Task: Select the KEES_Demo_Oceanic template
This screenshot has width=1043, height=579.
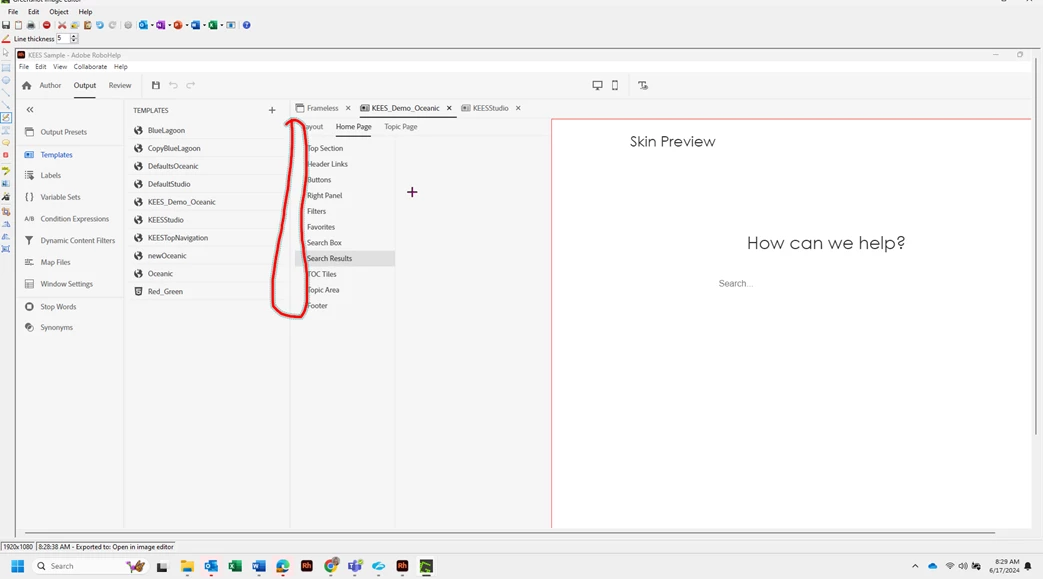Action: point(182,202)
